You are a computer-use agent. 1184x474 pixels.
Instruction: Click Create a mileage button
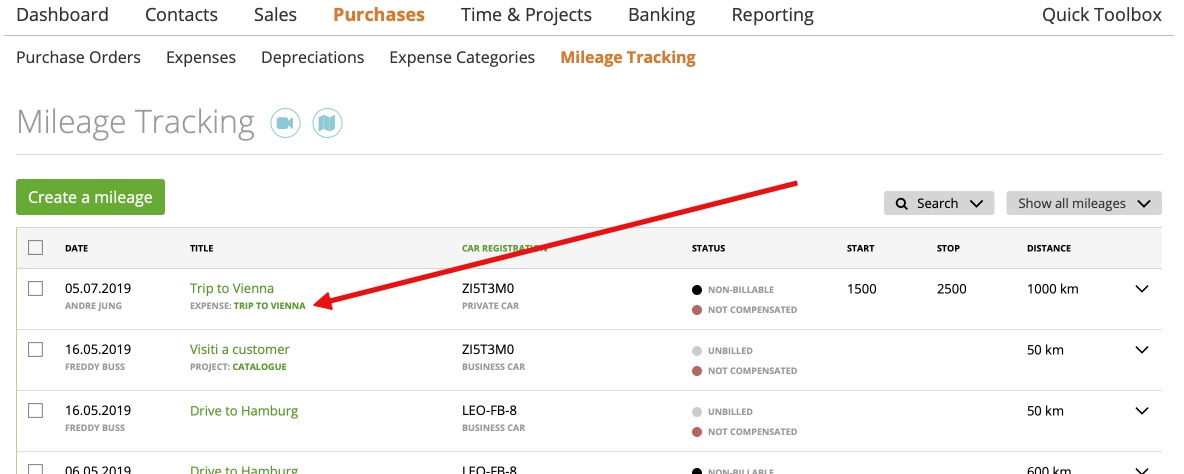(x=91, y=197)
